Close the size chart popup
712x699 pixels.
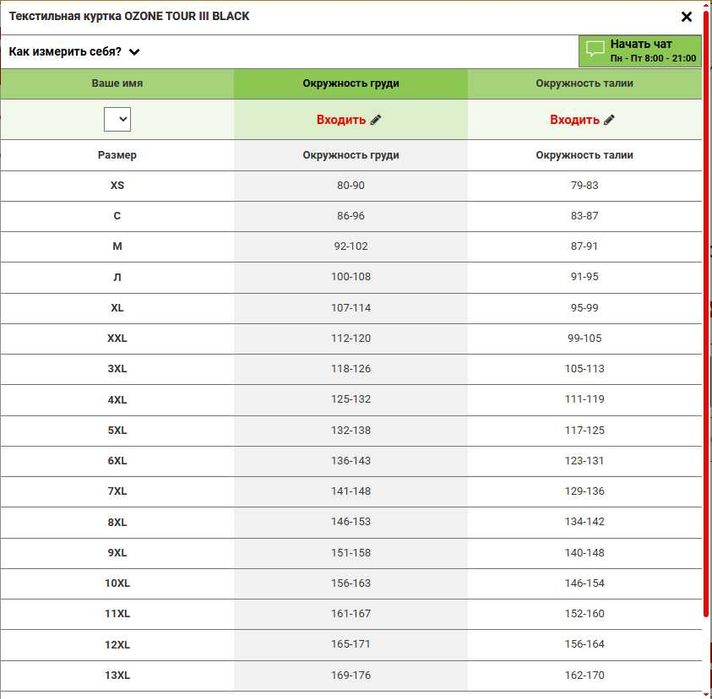[686, 17]
